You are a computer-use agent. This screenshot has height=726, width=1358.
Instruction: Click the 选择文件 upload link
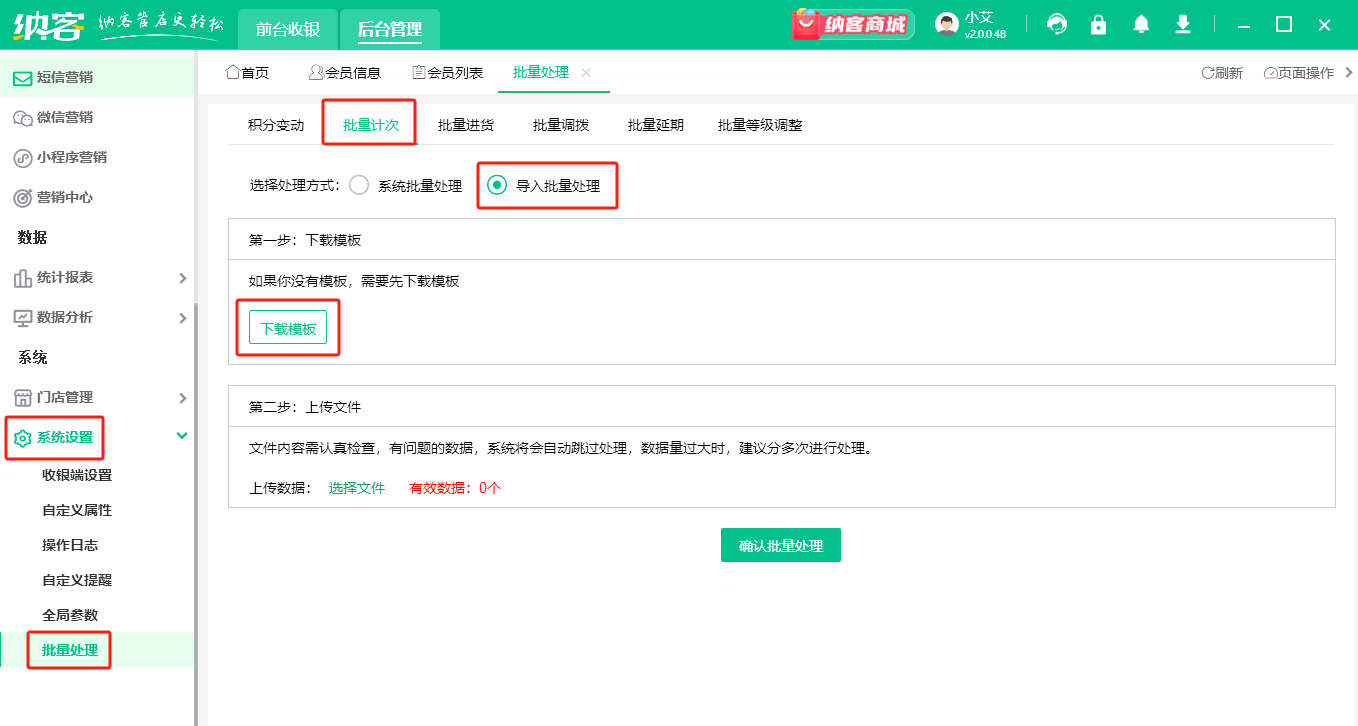(x=357, y=488)
